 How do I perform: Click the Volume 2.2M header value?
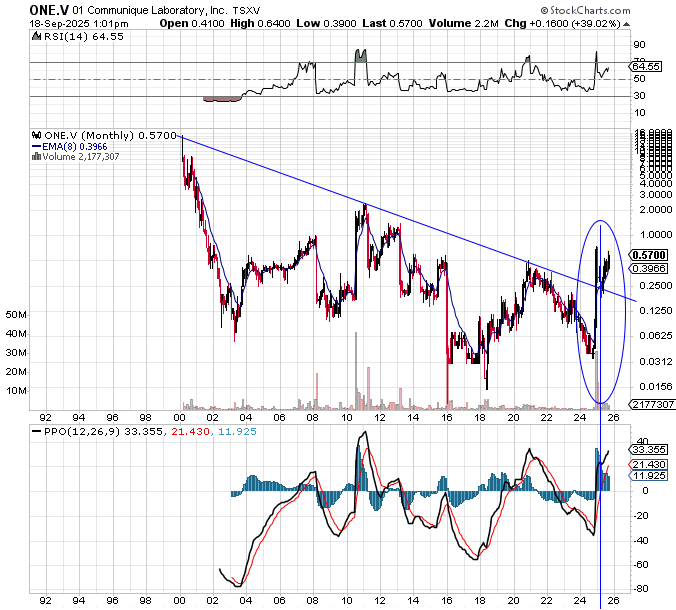(x=463, y=24)
